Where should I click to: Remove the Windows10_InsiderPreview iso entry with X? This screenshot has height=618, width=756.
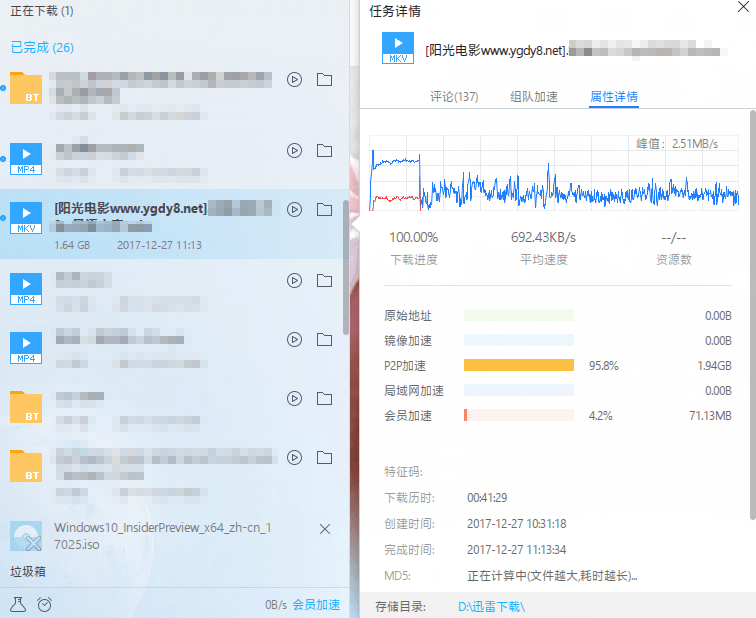[324, 528]
